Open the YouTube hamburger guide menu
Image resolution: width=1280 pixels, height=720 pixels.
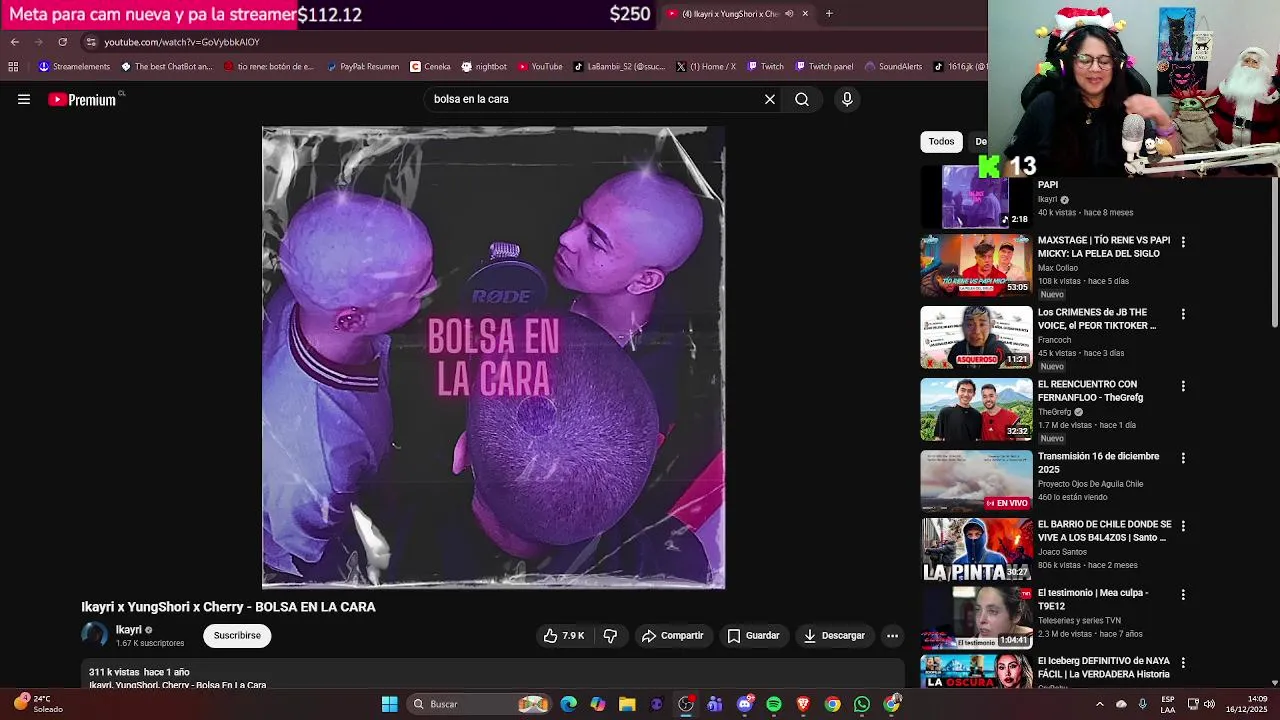24,99
